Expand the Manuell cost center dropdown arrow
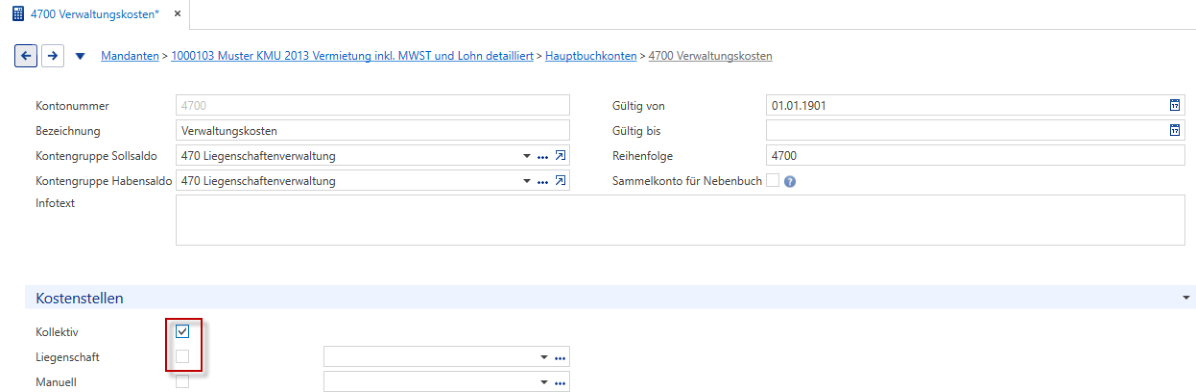 545,382
